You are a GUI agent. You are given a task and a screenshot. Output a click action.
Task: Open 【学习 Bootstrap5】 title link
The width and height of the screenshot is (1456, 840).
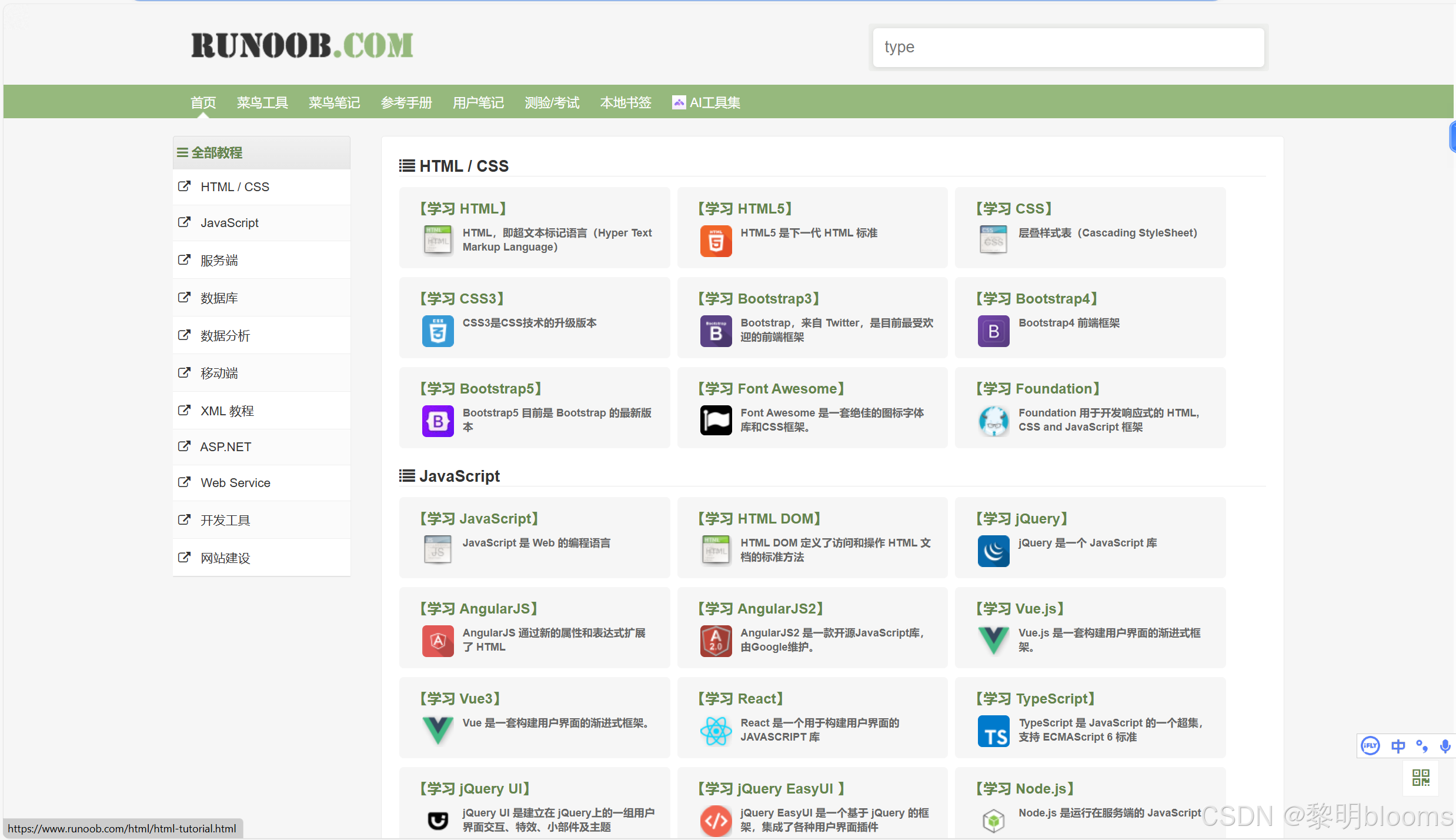481,388
